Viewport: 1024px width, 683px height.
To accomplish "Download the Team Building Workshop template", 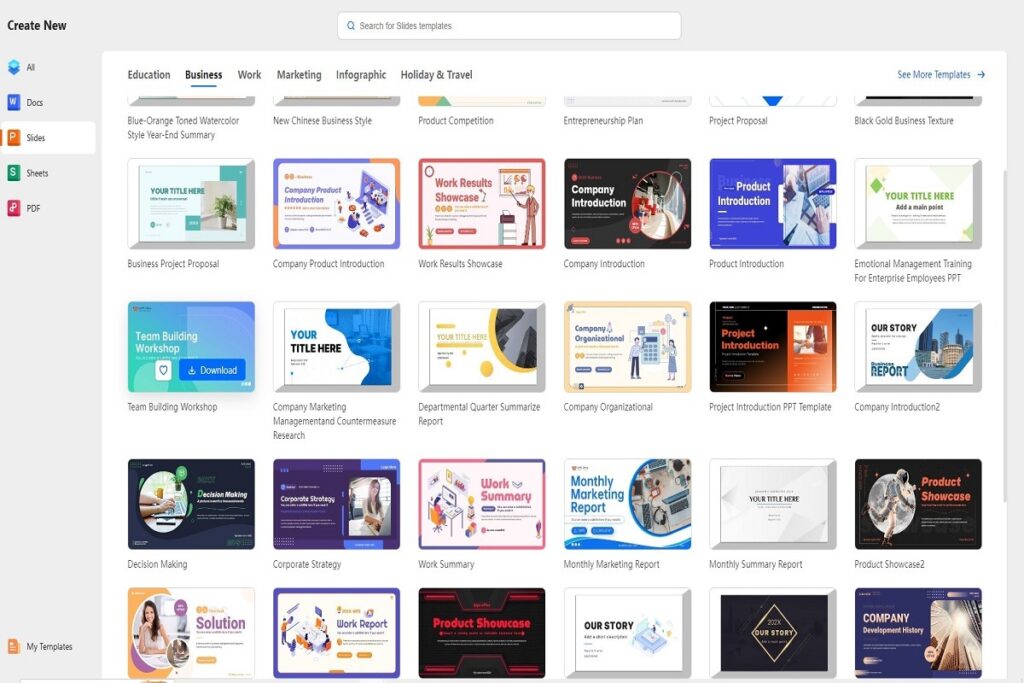I will [x=211, y=370].
